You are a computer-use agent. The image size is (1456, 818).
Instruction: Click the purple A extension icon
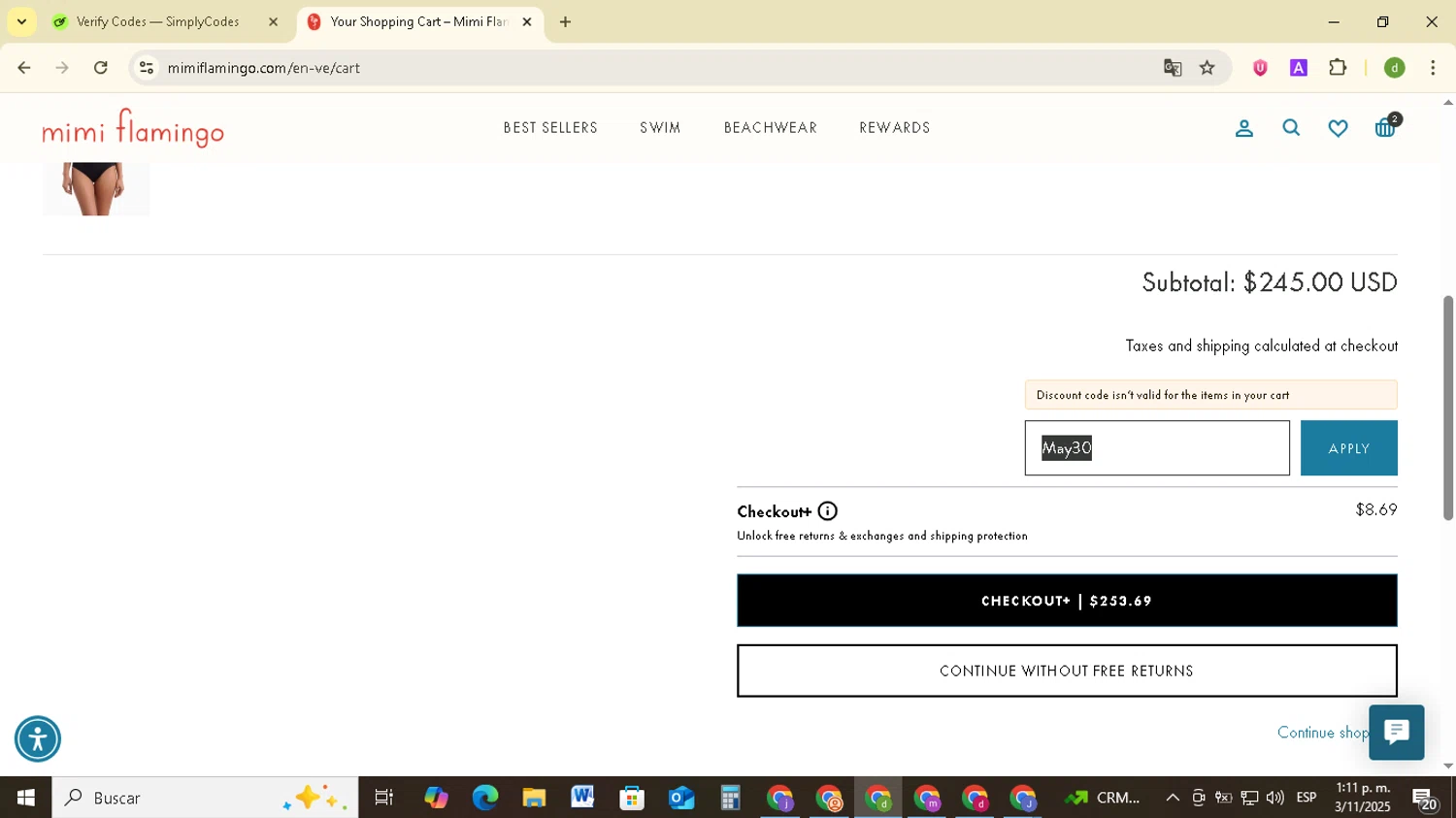click(x=1299, y=68)
